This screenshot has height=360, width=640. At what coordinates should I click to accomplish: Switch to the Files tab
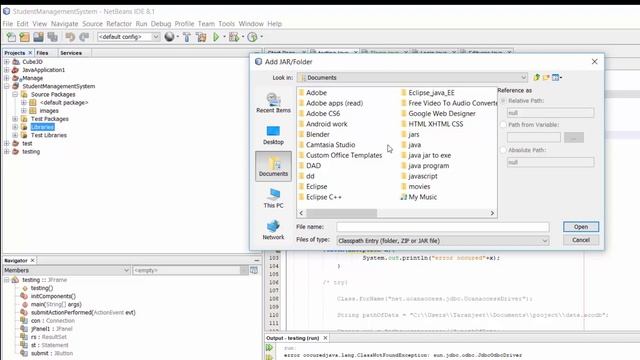pyautogui.click(x=42, y=53)
